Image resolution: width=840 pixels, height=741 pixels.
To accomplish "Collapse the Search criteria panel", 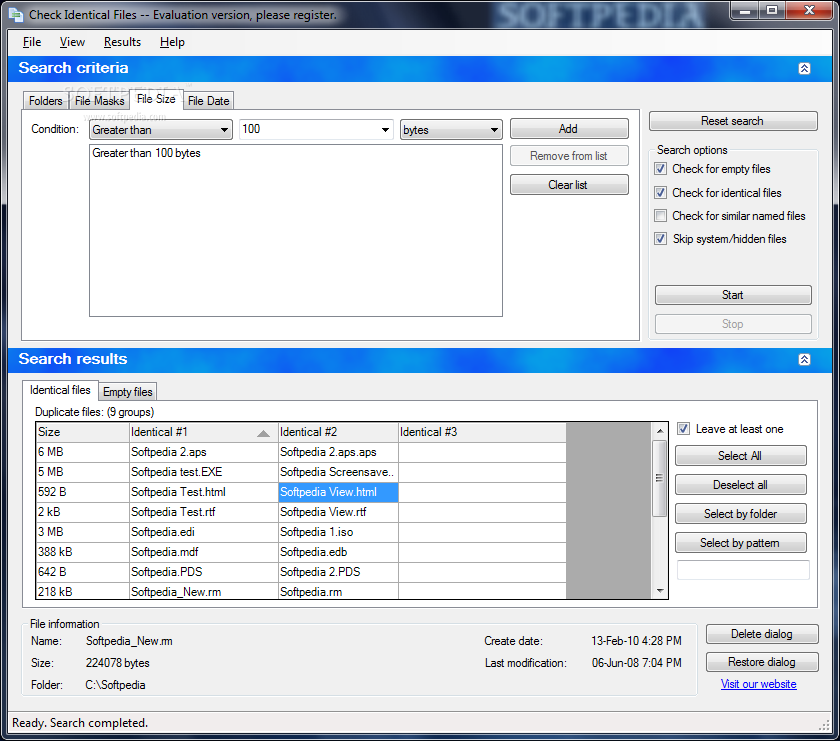I will click(804, 69).
